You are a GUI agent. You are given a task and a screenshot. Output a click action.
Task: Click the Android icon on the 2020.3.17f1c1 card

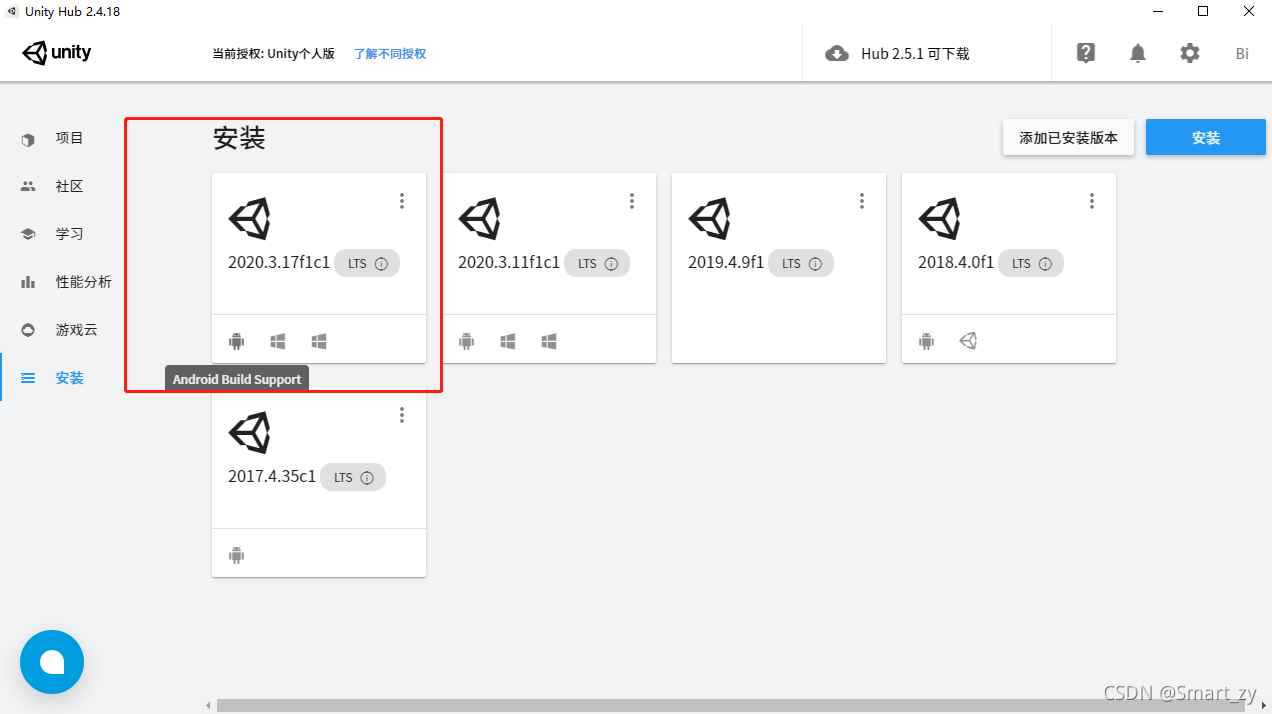236,341
